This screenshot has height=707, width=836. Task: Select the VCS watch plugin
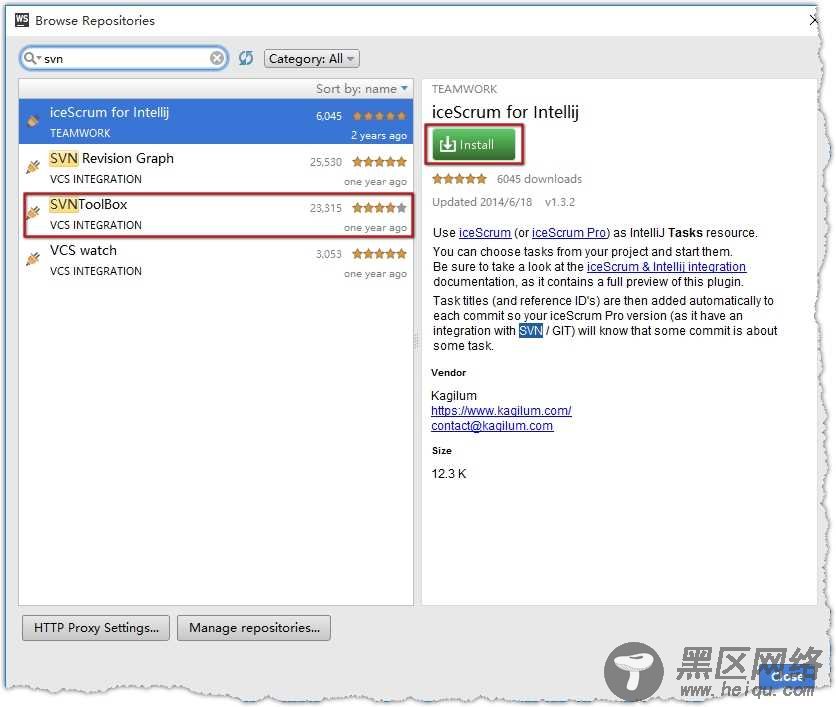[x=216, y=261]
